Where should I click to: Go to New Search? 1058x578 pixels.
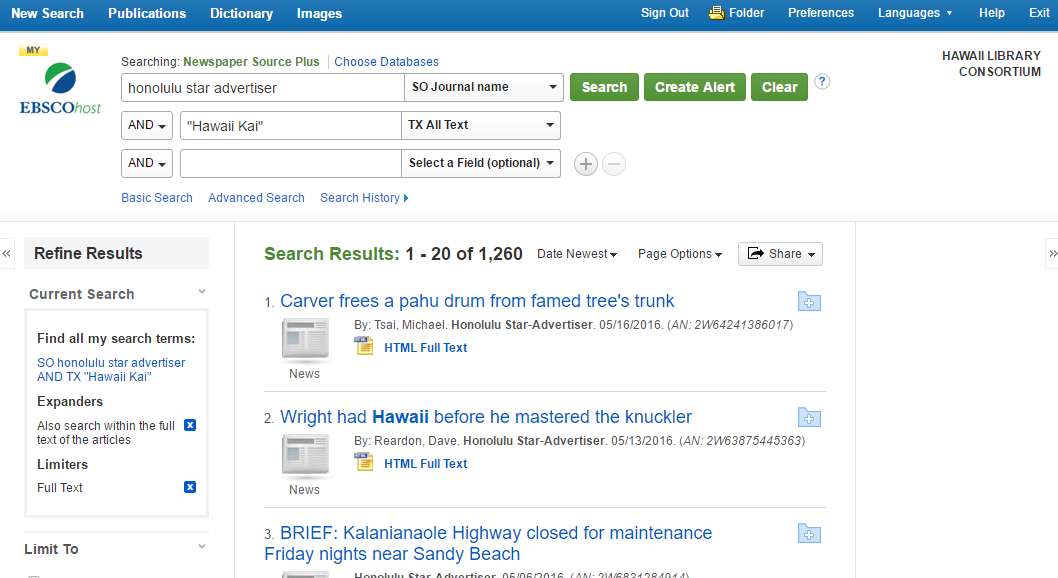pyautogui.click(x=47, y=13)
